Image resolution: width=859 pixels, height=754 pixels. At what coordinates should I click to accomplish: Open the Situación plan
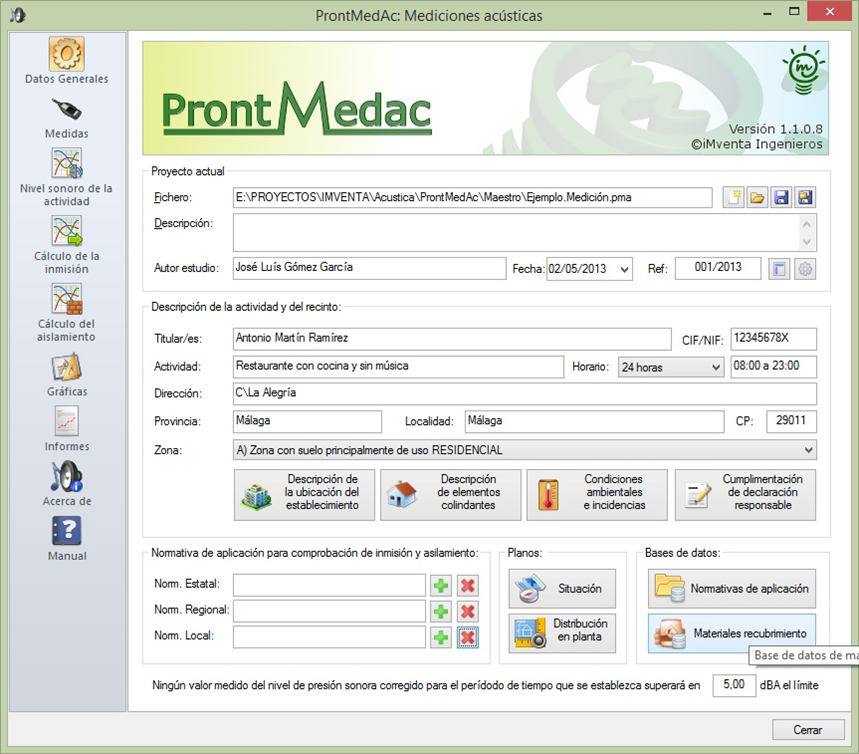click(562, 589)
